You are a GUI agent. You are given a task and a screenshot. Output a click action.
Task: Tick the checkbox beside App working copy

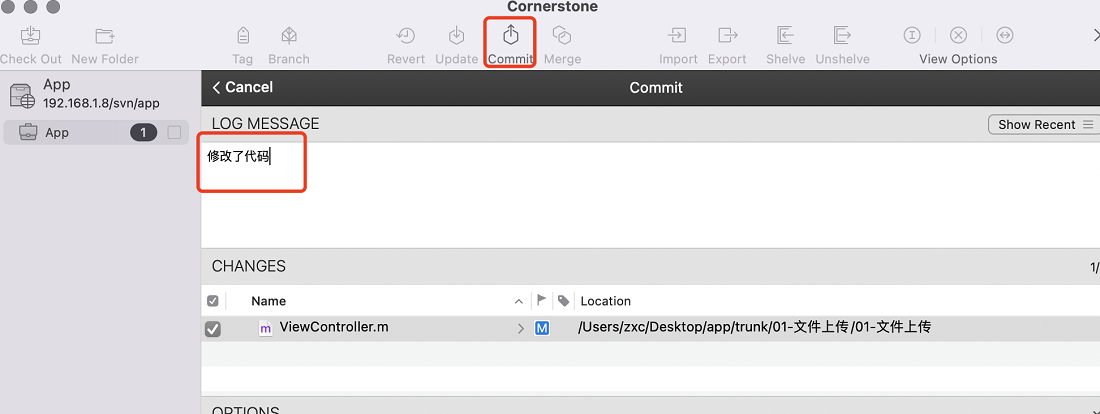tap(174, 132)
